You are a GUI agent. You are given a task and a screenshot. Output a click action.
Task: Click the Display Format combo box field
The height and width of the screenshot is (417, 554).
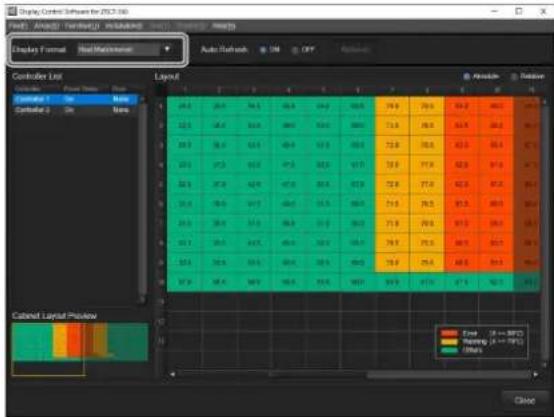coord(125,49)
